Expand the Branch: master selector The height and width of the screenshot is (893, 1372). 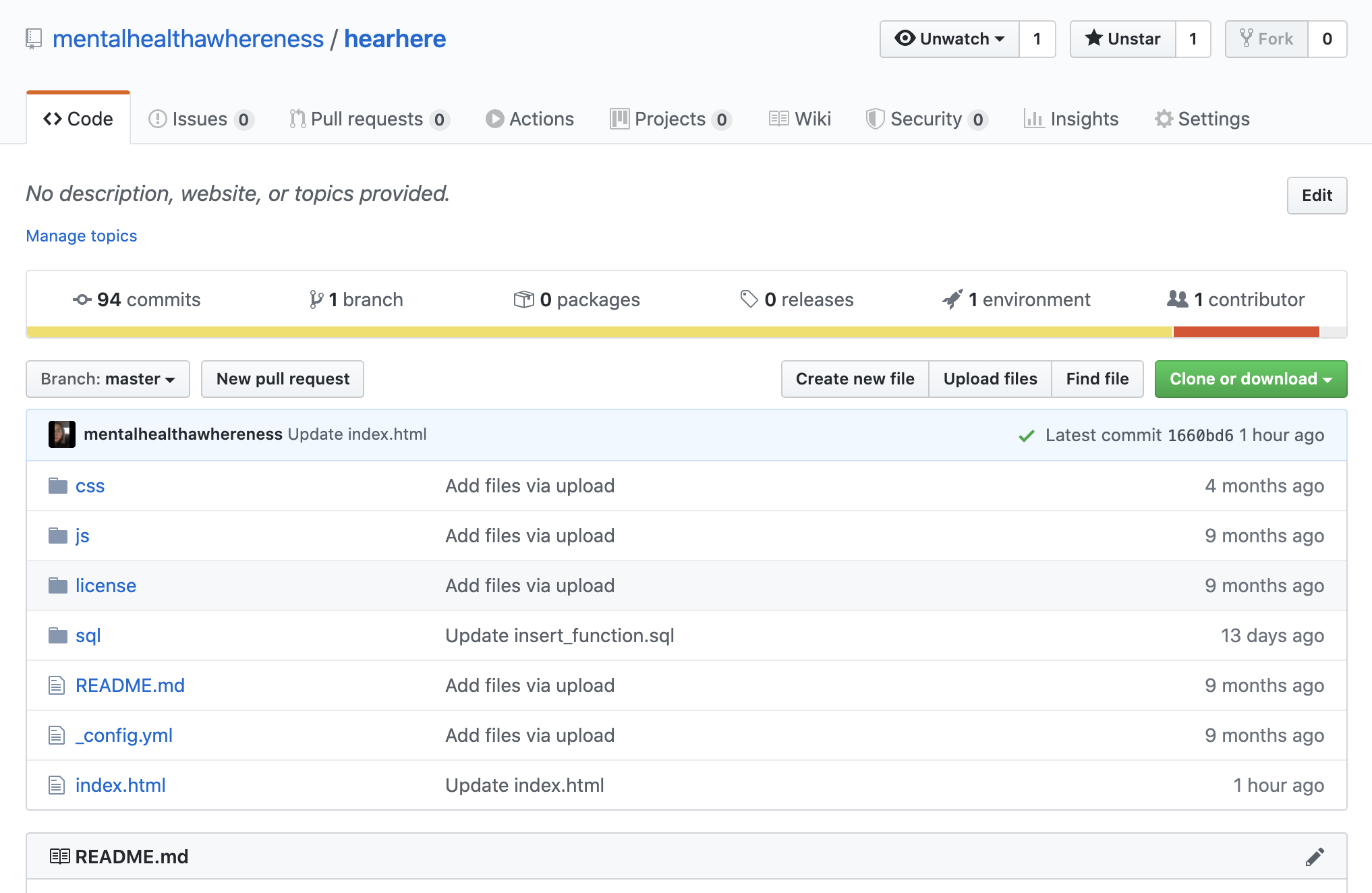pyautogui.click(x=108, y=379)
